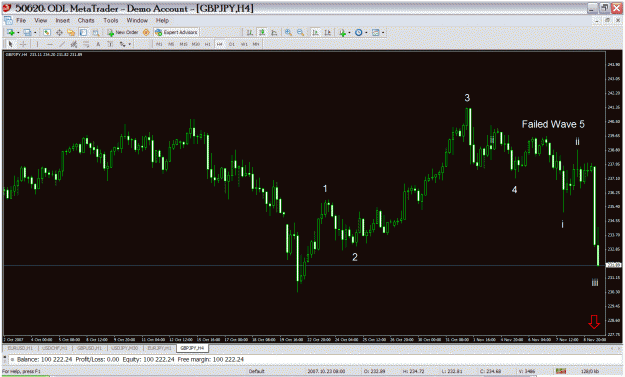The image size is (625, 377).
Task: Switch to H1 timeframe
Action: coord(208,44)
